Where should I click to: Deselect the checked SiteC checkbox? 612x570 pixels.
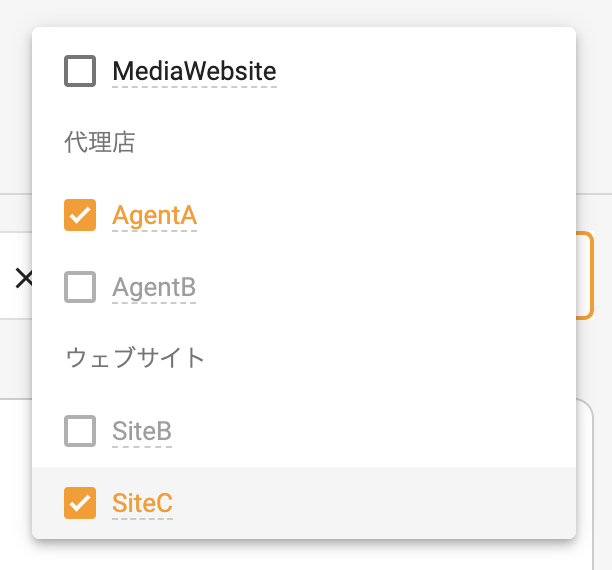[x=80, y=502]
